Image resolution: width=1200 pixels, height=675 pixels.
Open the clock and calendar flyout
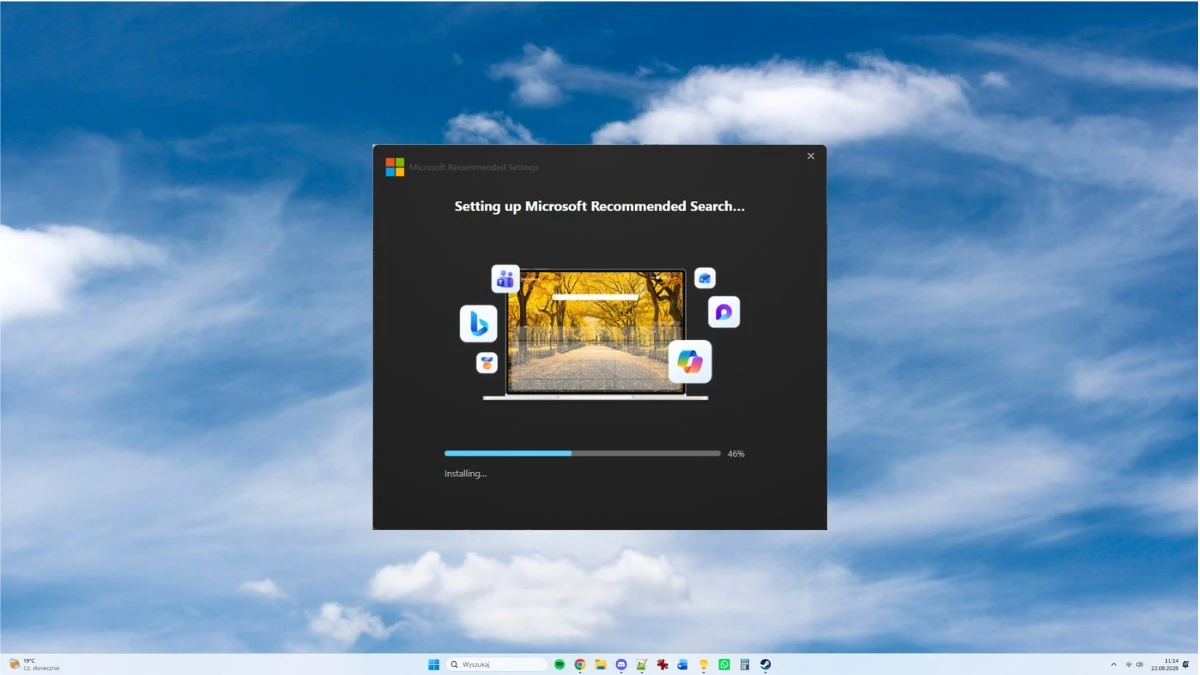pyautogui.click(x=1165, y=664)
